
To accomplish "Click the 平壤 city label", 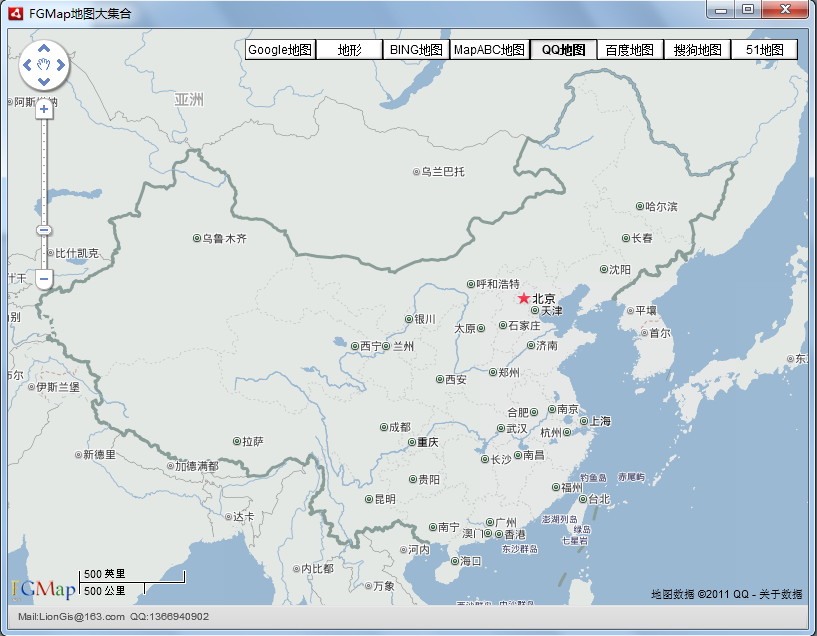I will click(x=646, y=310).
